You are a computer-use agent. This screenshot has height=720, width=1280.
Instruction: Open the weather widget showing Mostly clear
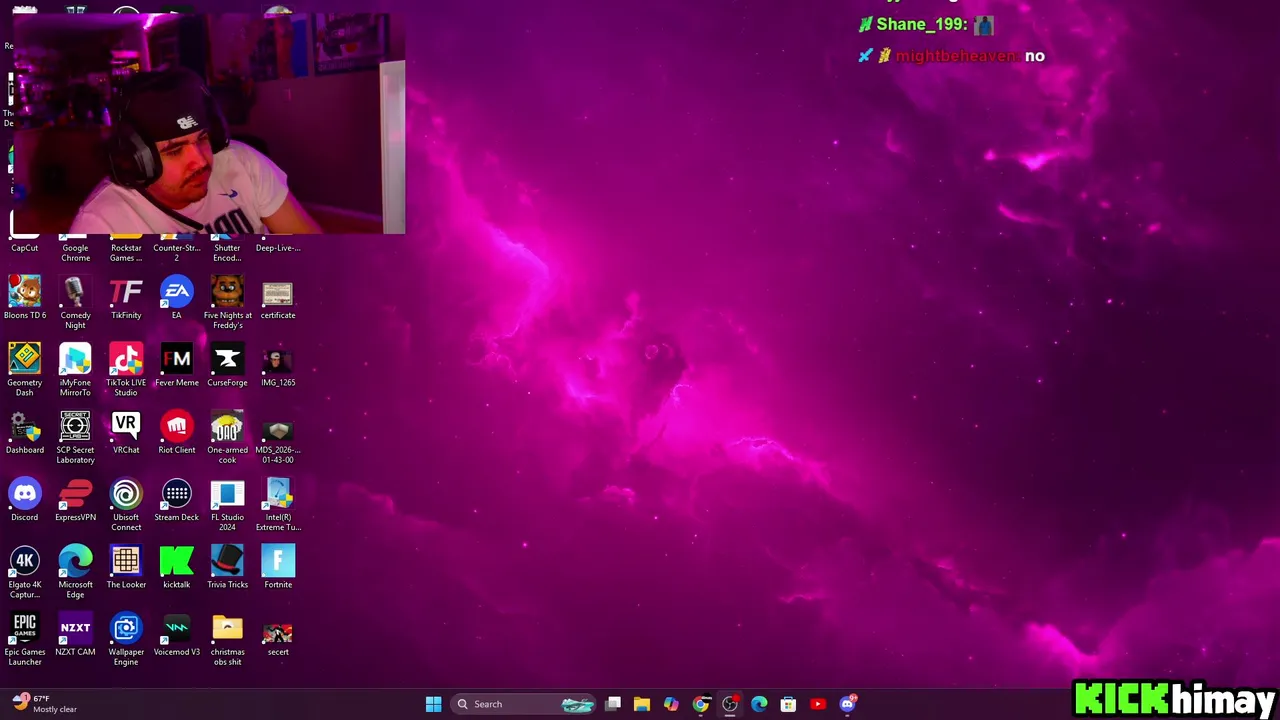click(45, 704)
